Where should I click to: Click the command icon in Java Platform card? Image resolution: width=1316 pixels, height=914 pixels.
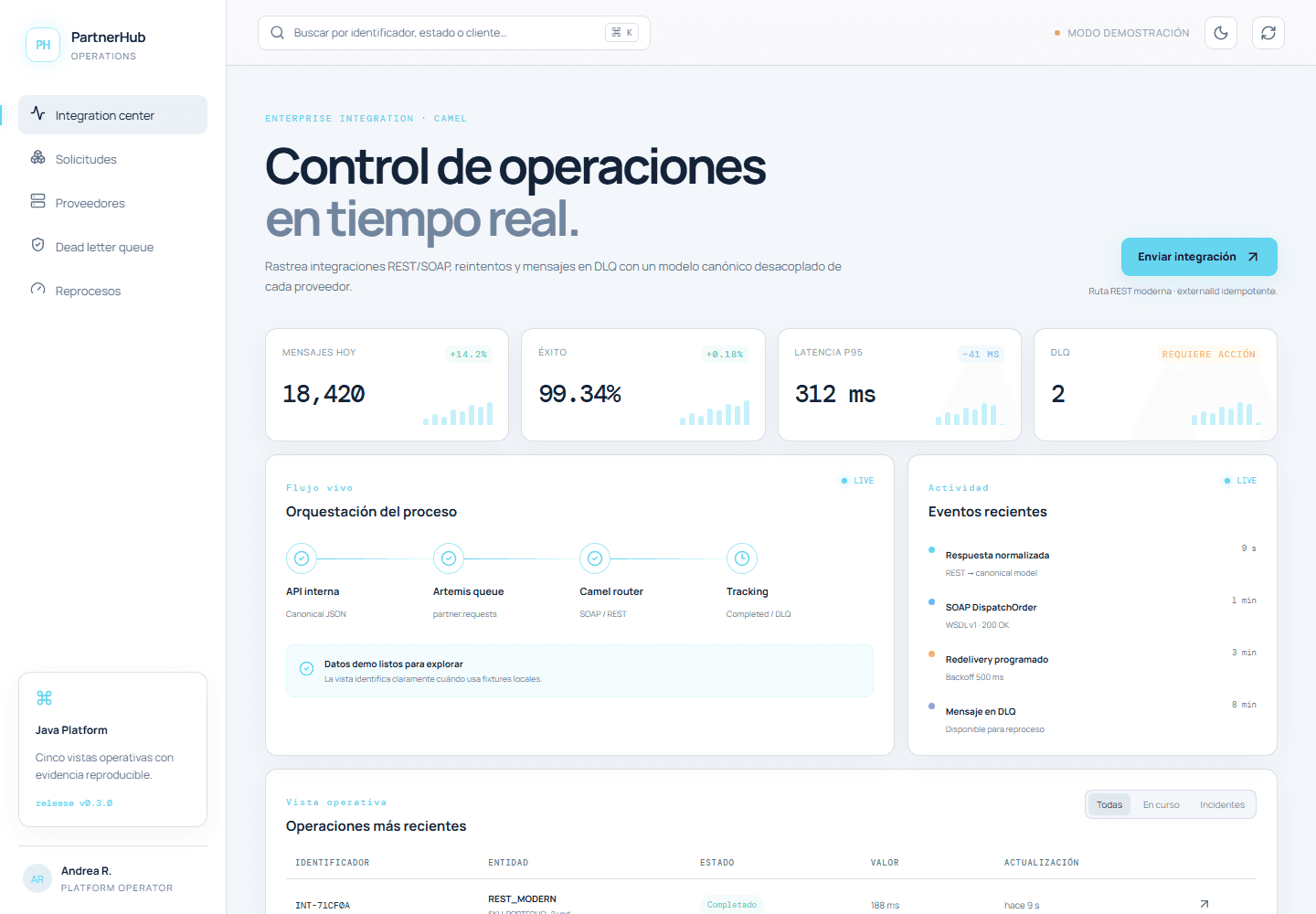click(x=44, y=698)
